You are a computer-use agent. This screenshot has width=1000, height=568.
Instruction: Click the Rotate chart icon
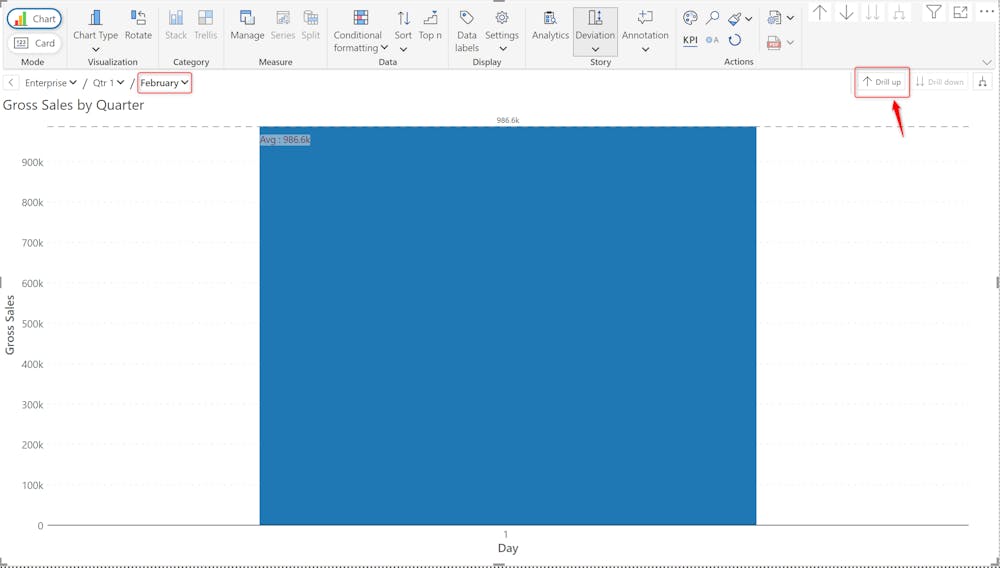pyautogui.click(x=138, y=25)
